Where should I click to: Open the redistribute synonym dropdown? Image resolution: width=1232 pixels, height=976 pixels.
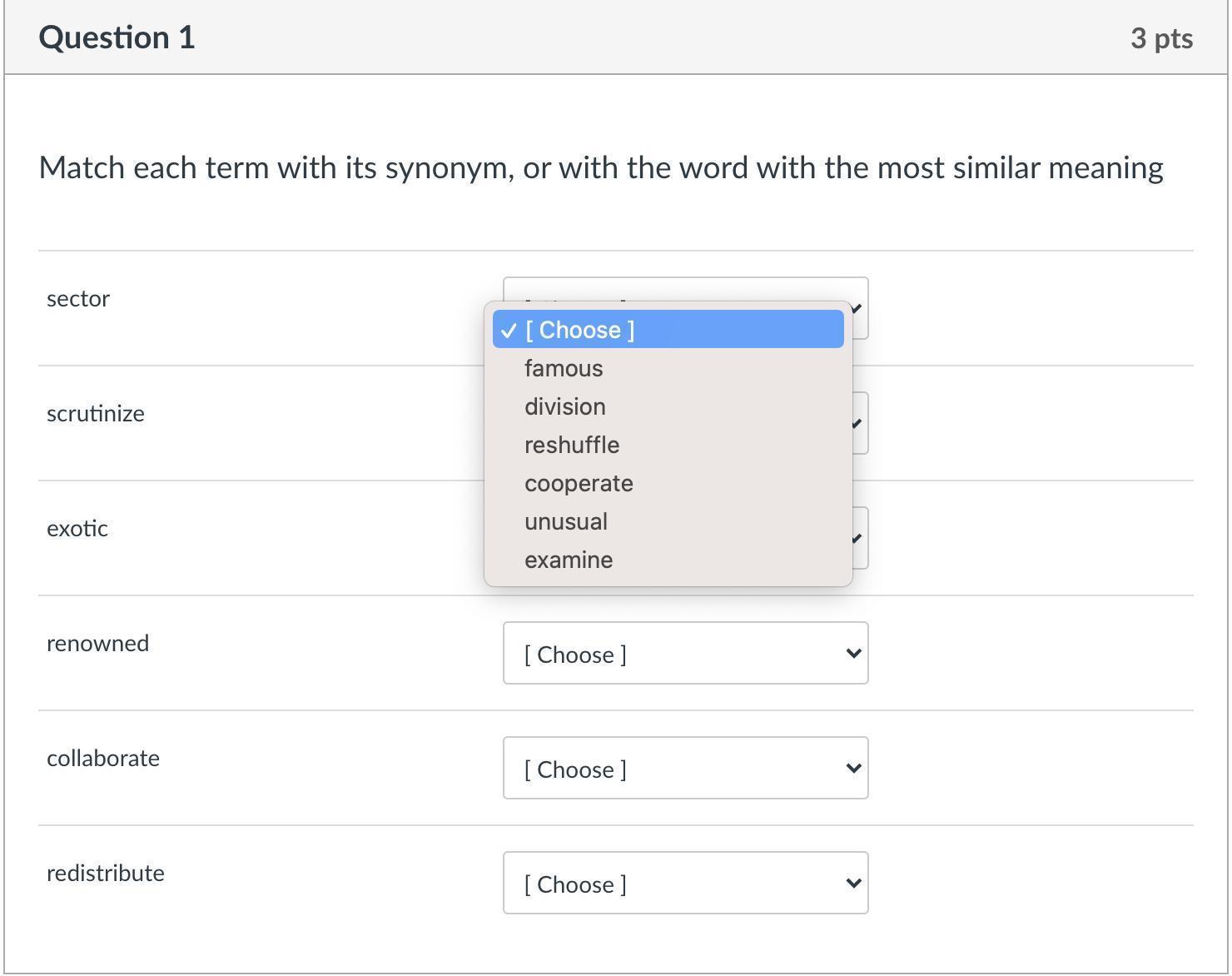tap(685, 884)
